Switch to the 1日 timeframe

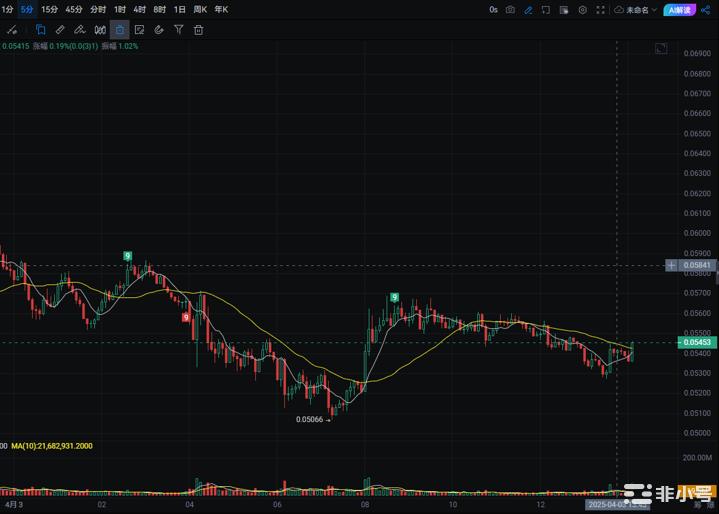[180, 9]
